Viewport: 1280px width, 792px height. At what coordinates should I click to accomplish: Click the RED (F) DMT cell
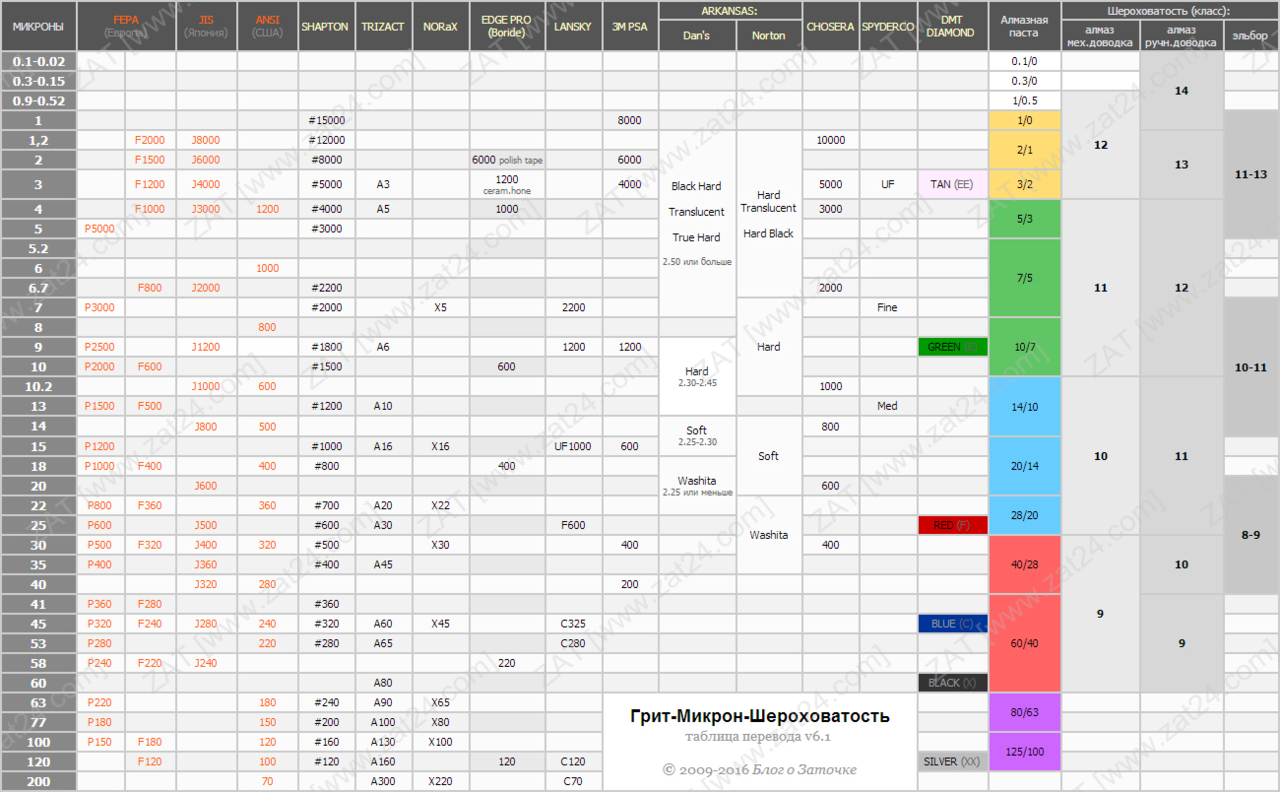952,525
